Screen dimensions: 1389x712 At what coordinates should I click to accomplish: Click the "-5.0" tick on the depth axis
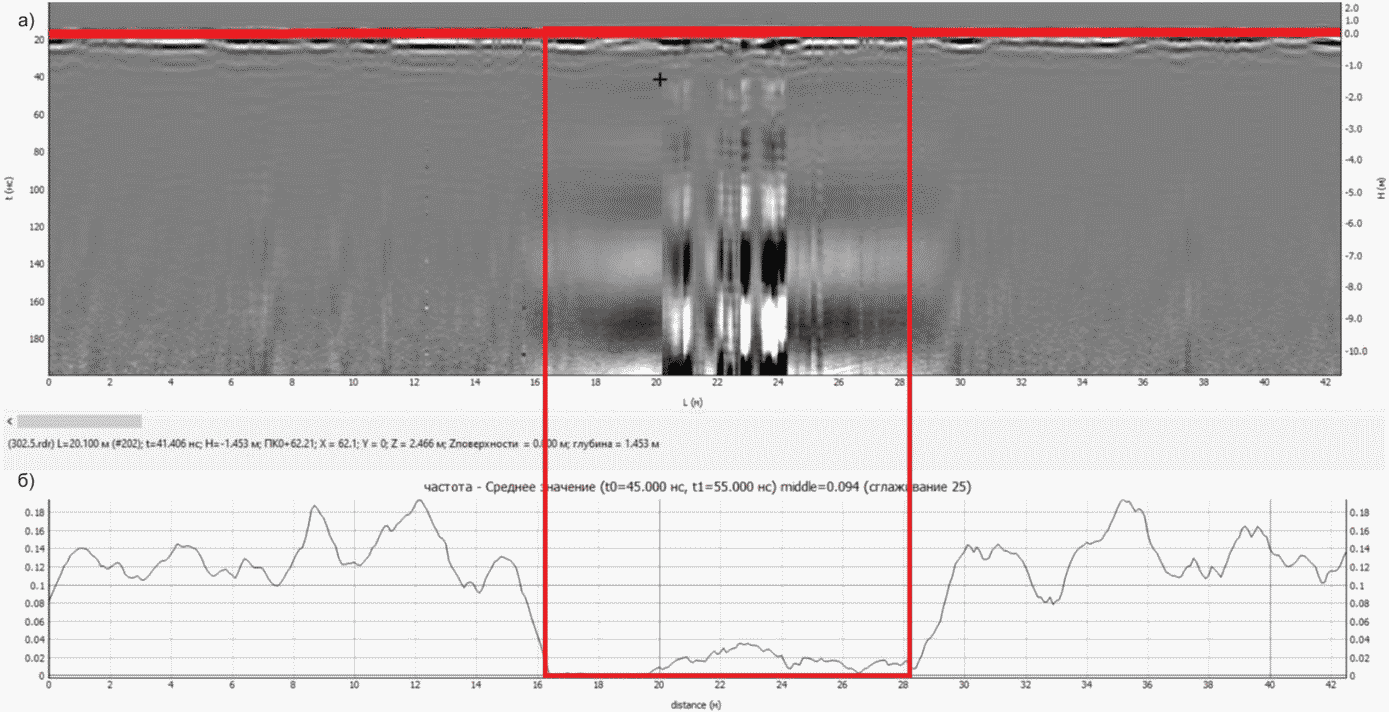[x=1352, y=192]
